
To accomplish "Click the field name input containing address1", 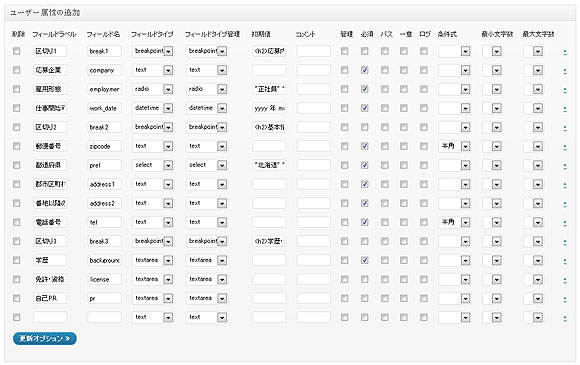I will coord(104,184).
